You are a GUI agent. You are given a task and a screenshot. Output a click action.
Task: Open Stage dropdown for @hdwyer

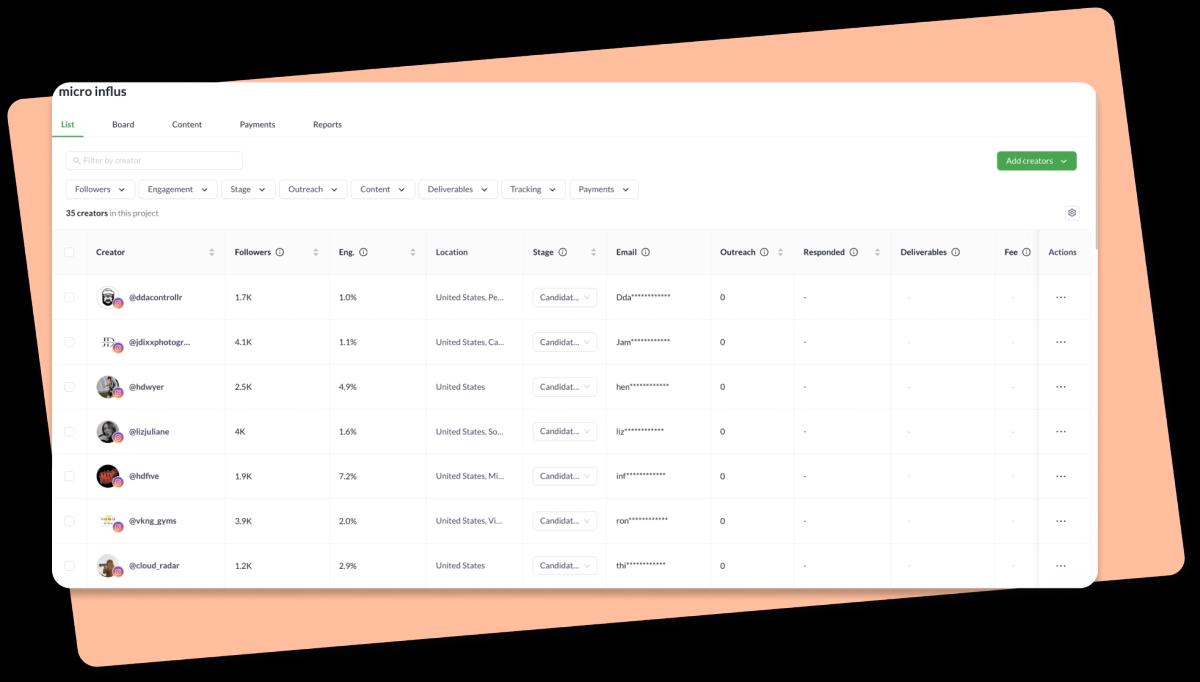tap(565, 387)
